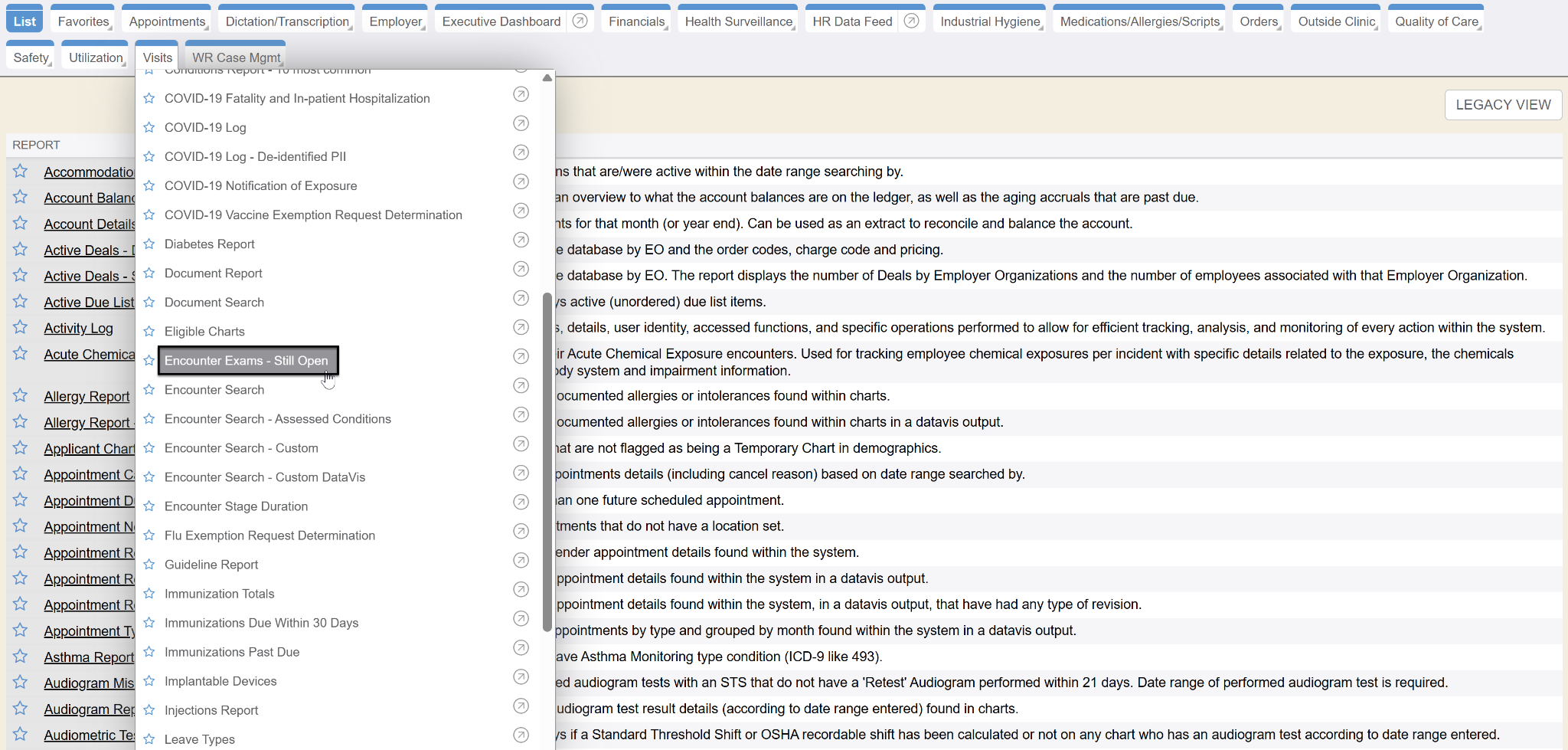Click launch icon next to Injections Report
The height and width of the screenshot is (750, 1568).
point(521,706)
